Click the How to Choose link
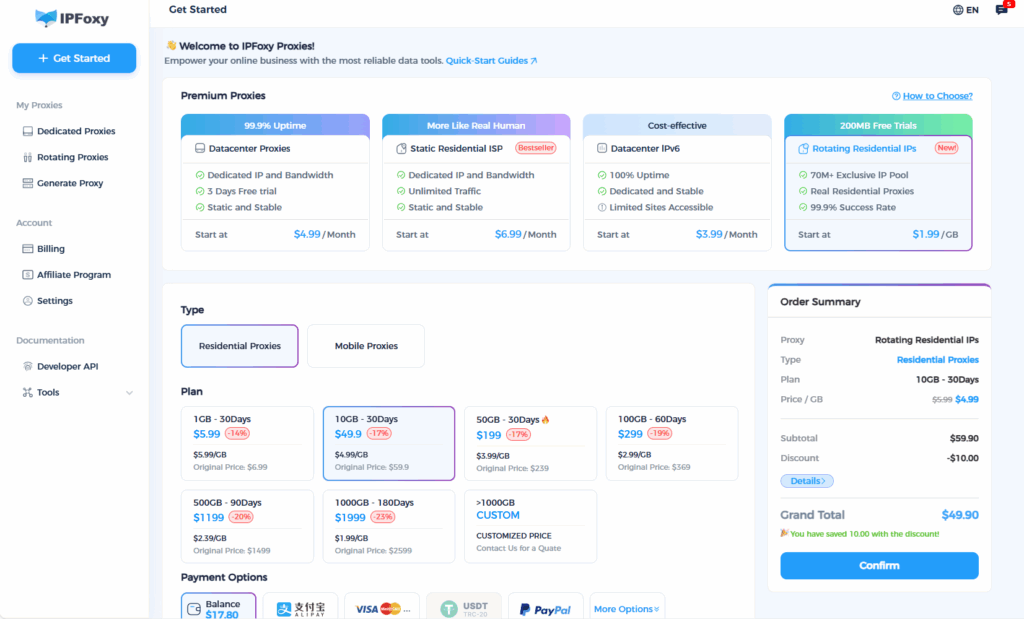 (937, 96)
